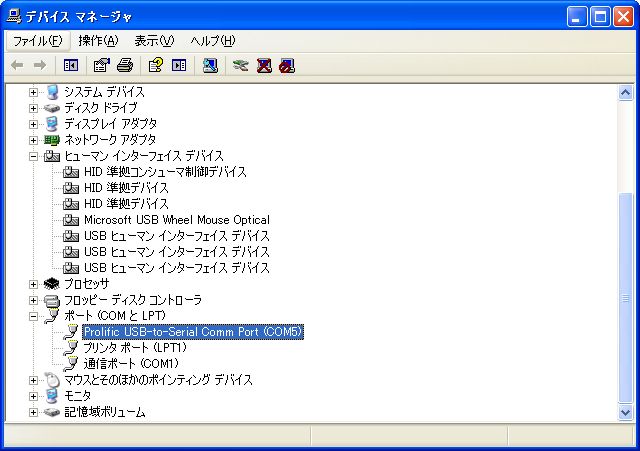Expand the ネットワーク アダプタ node

click(33, 140)
